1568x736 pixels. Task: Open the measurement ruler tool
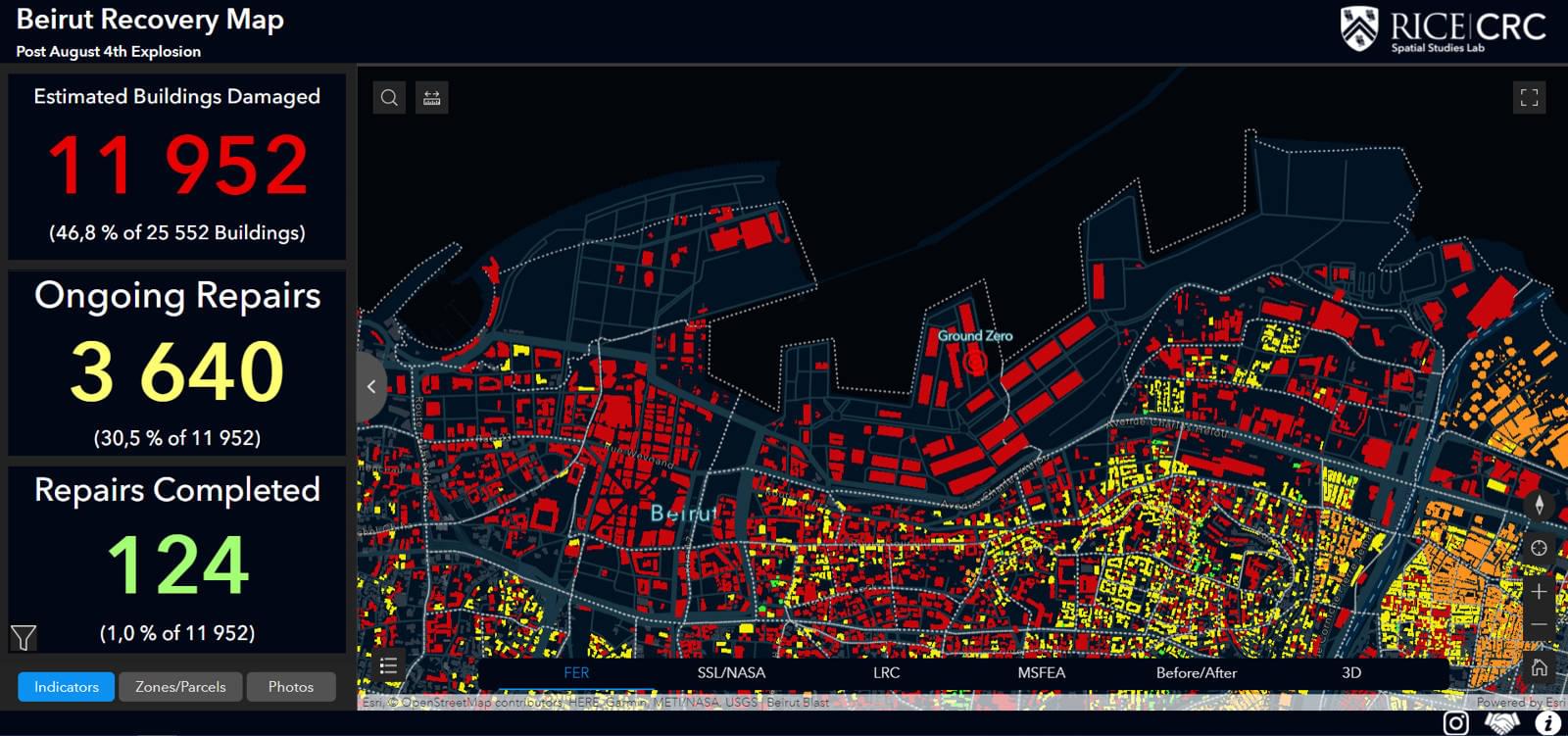click(x=431, y=98)
